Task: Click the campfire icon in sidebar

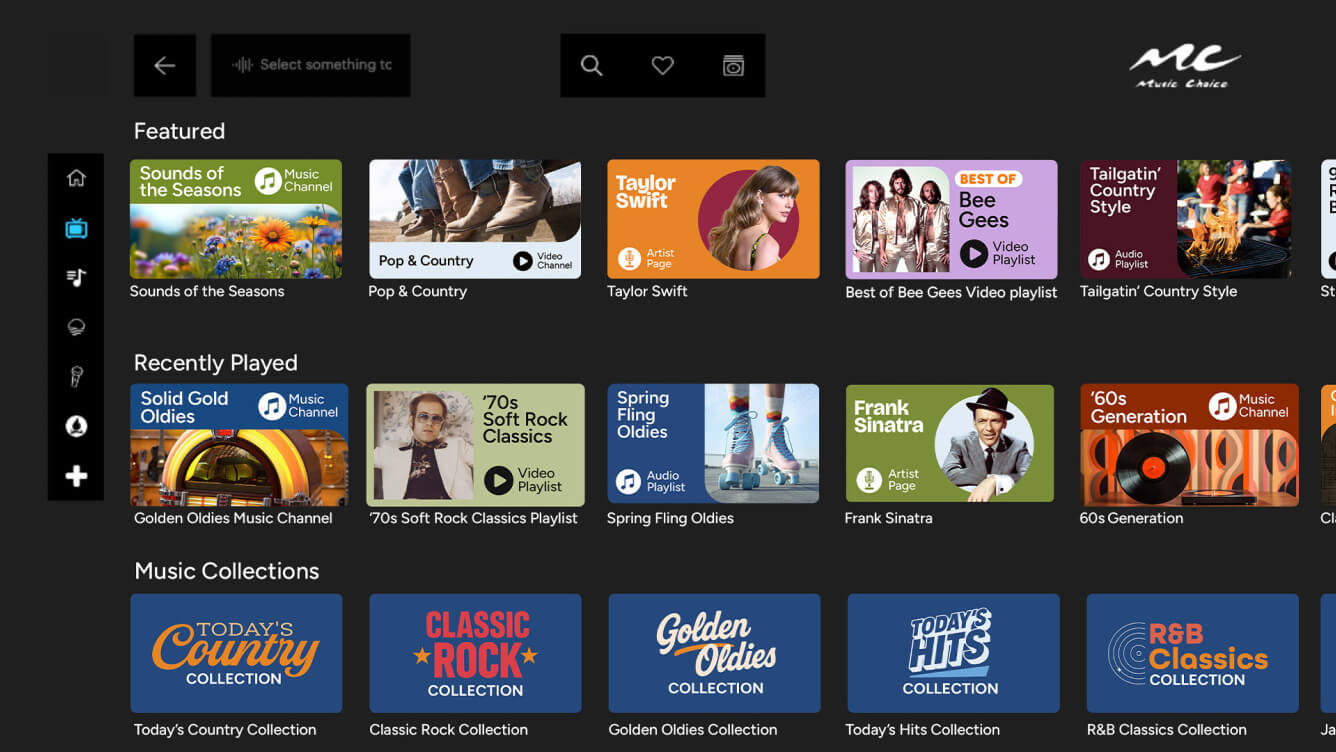Action: click(x=76, y=427)
